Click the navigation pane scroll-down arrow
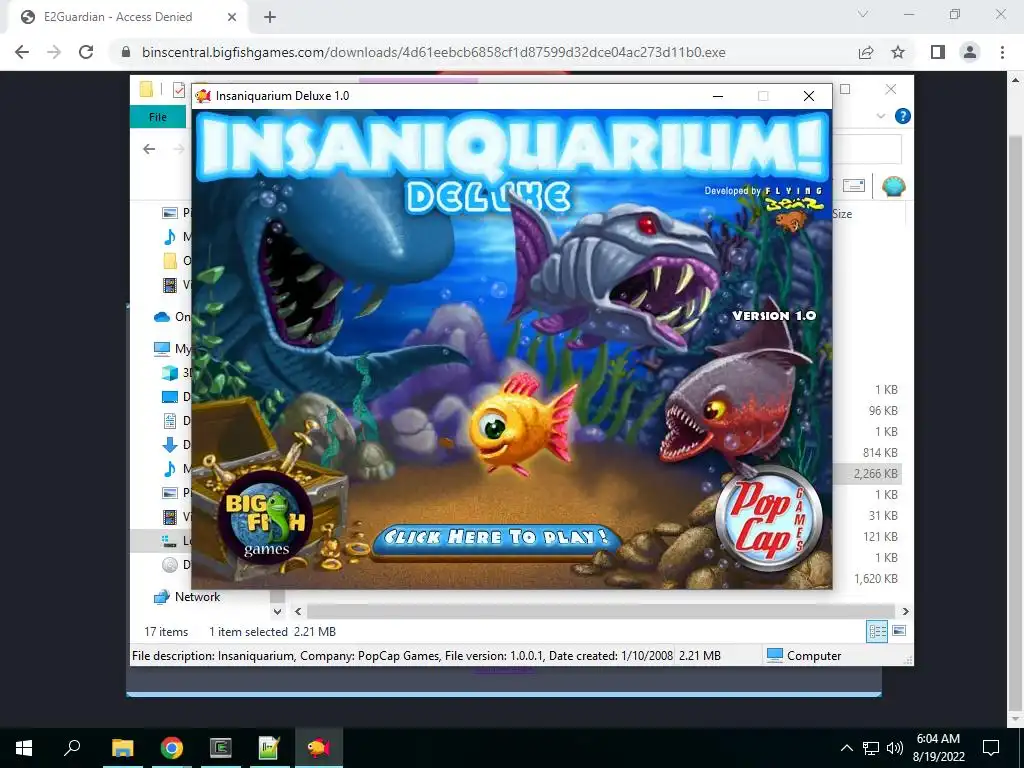The image size is (1024, 768). point(278,611)
